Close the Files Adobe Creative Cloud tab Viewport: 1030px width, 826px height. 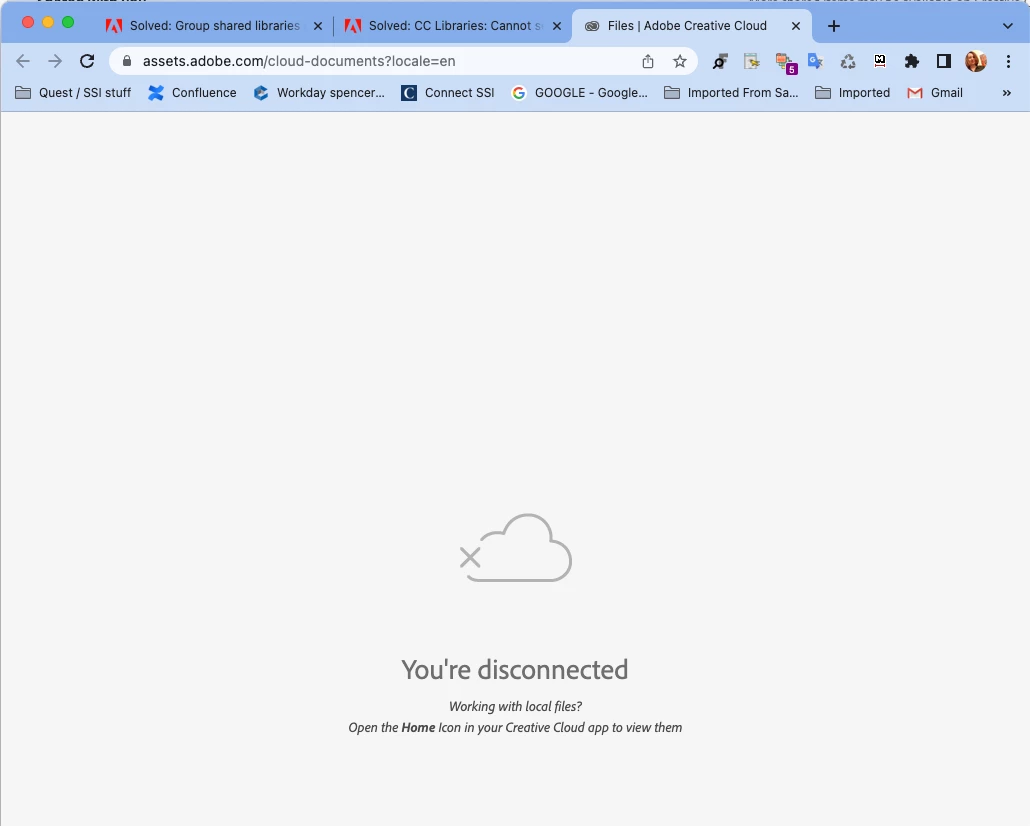[x=795, y=26]
